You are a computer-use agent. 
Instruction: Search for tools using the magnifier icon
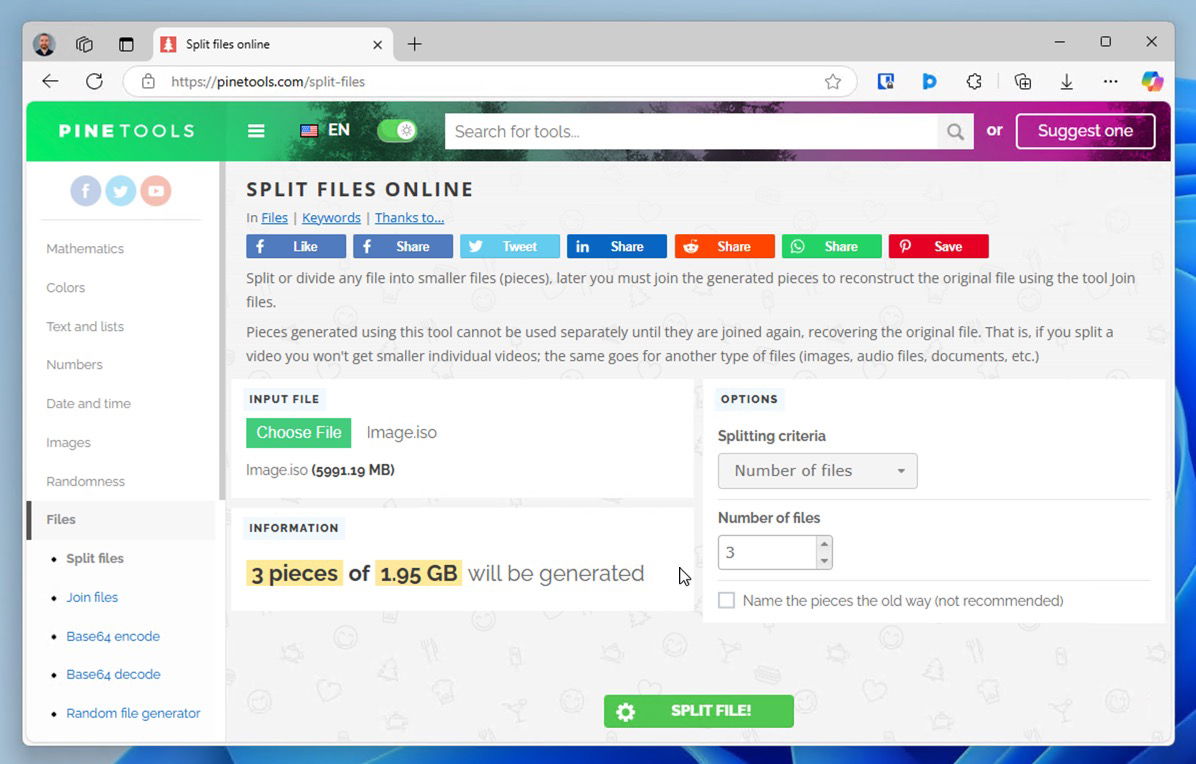coord(955,131)
